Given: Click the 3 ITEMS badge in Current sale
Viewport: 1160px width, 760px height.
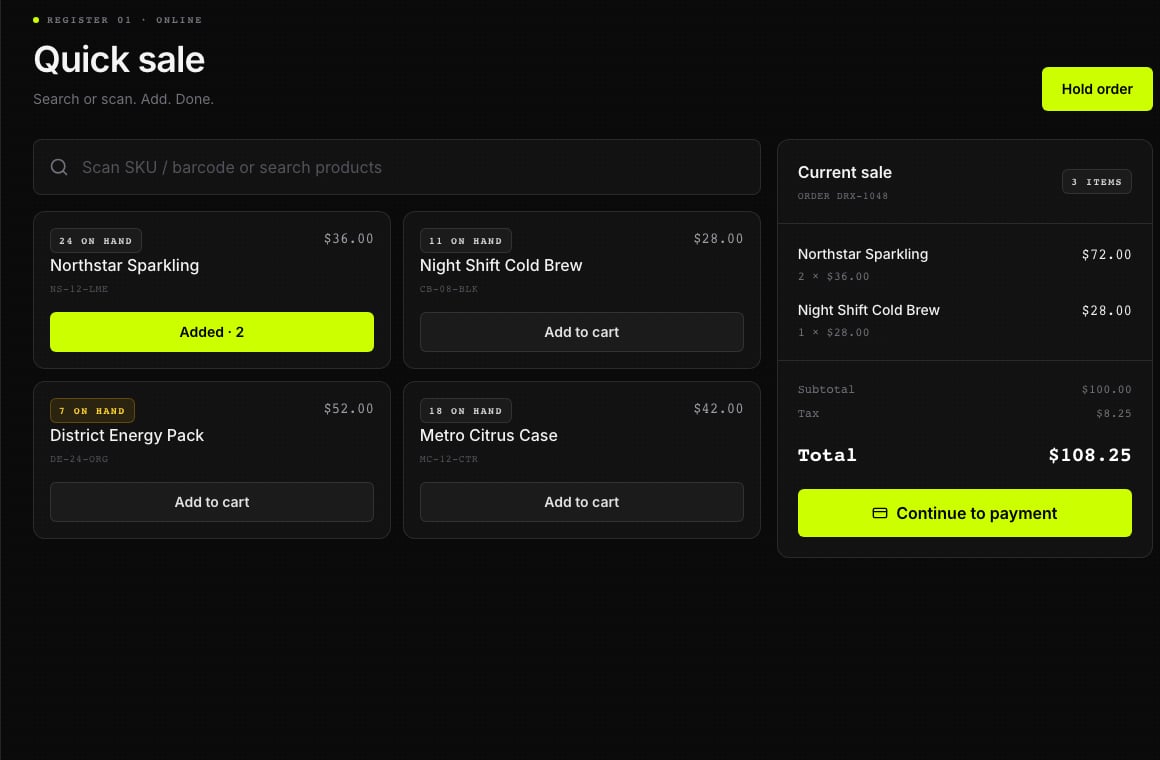Looking at the screenshot, I should [1096, 182].
